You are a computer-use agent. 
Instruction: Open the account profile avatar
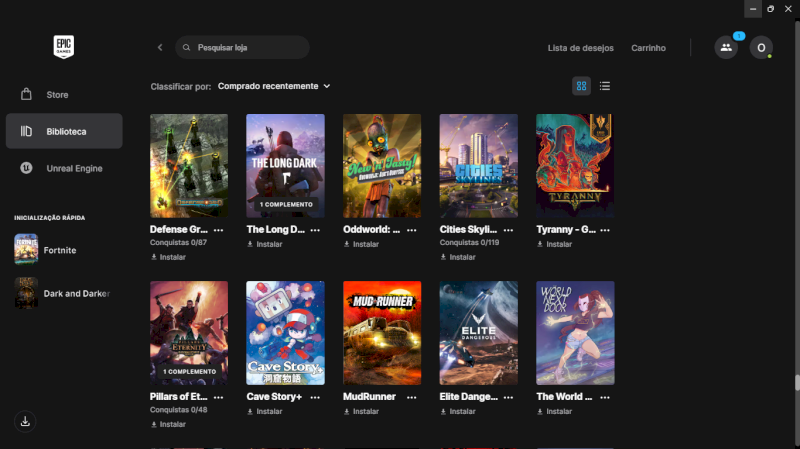click(x=761, y=47)
